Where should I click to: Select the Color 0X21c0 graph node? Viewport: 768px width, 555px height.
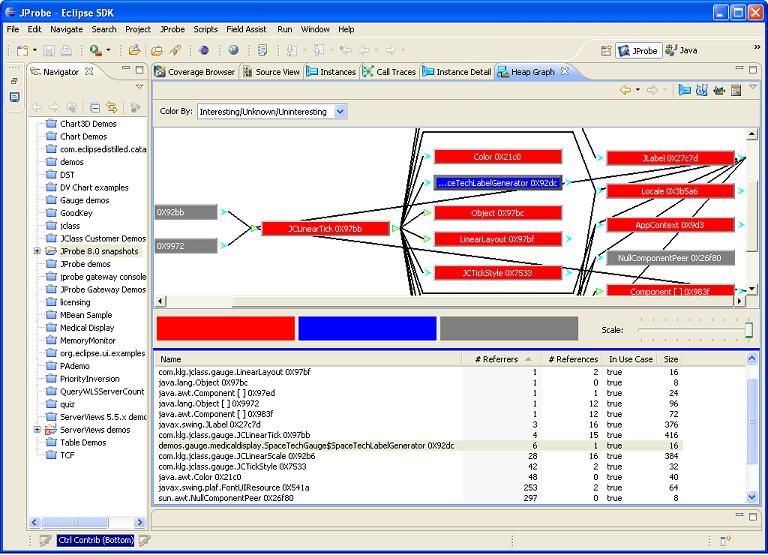tap(497, 157)
